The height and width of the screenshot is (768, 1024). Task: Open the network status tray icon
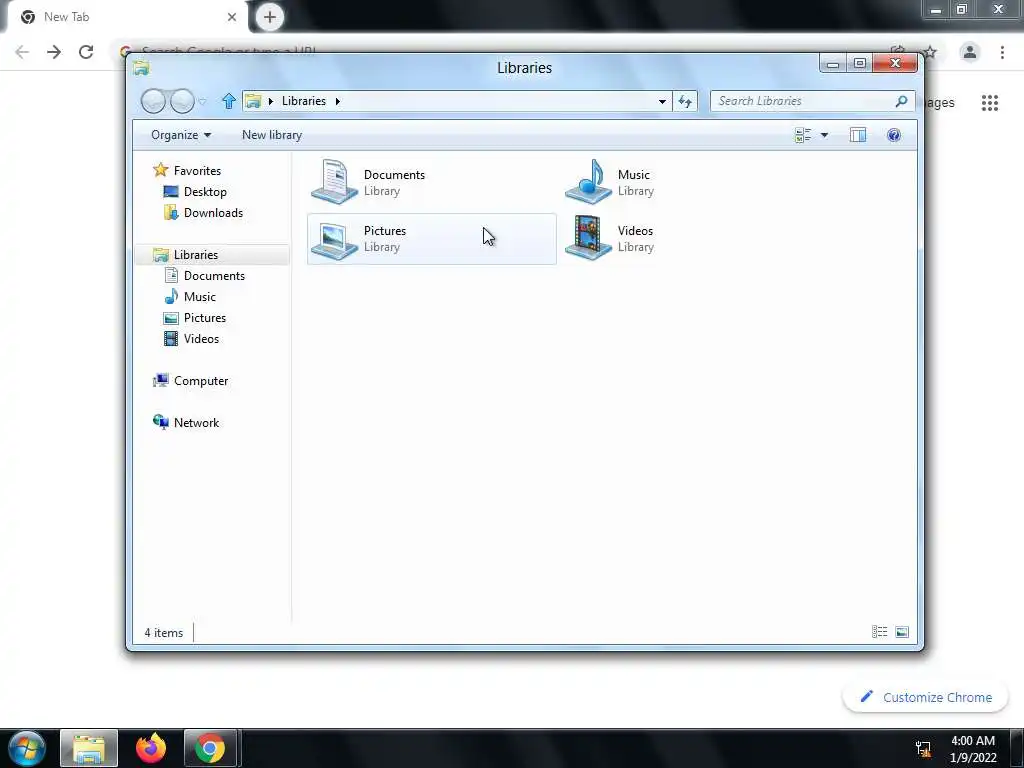923,748
